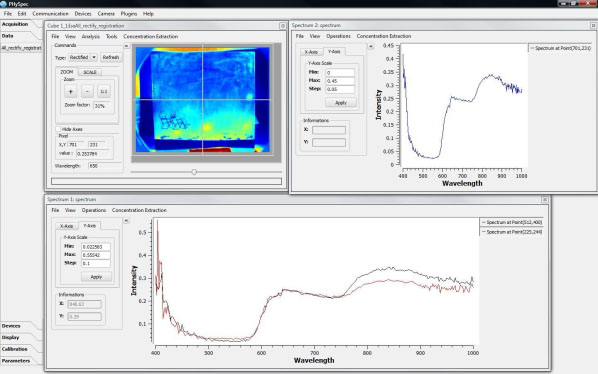
Task: Open File menu in Spectrum 1 window
Action: click(55, 210)
